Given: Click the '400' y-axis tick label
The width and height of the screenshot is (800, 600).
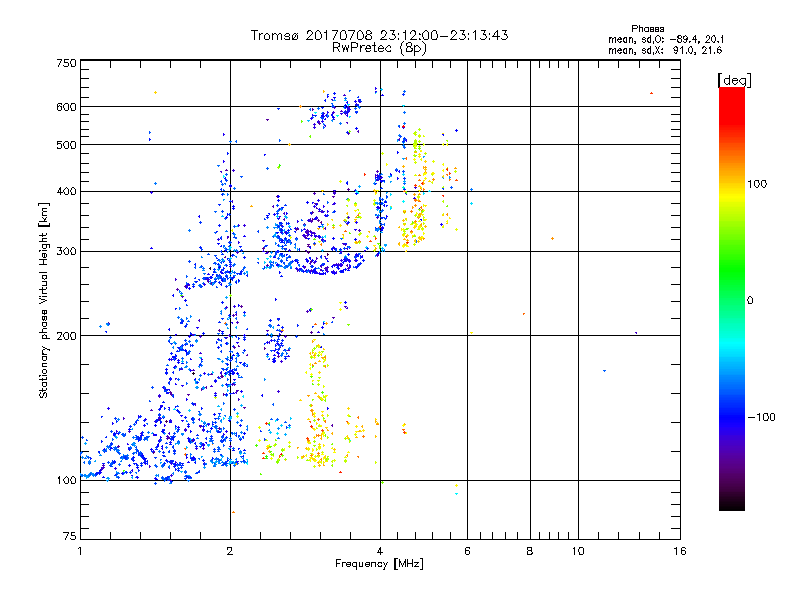Looking at the screenshot, I should 66,192.
